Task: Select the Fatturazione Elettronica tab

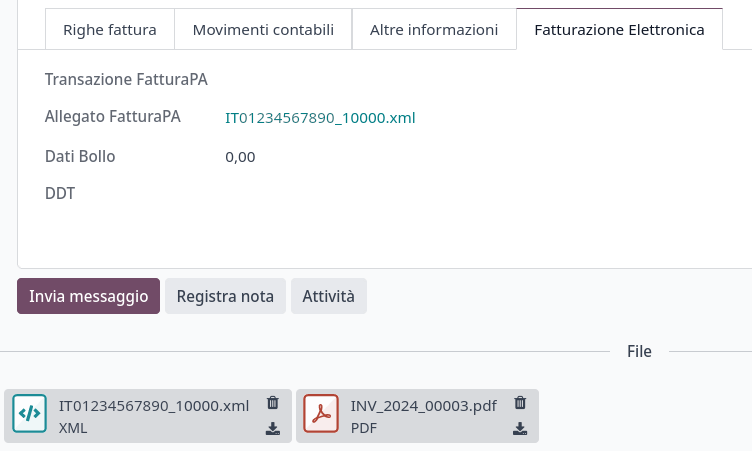Action: (620, 30)
